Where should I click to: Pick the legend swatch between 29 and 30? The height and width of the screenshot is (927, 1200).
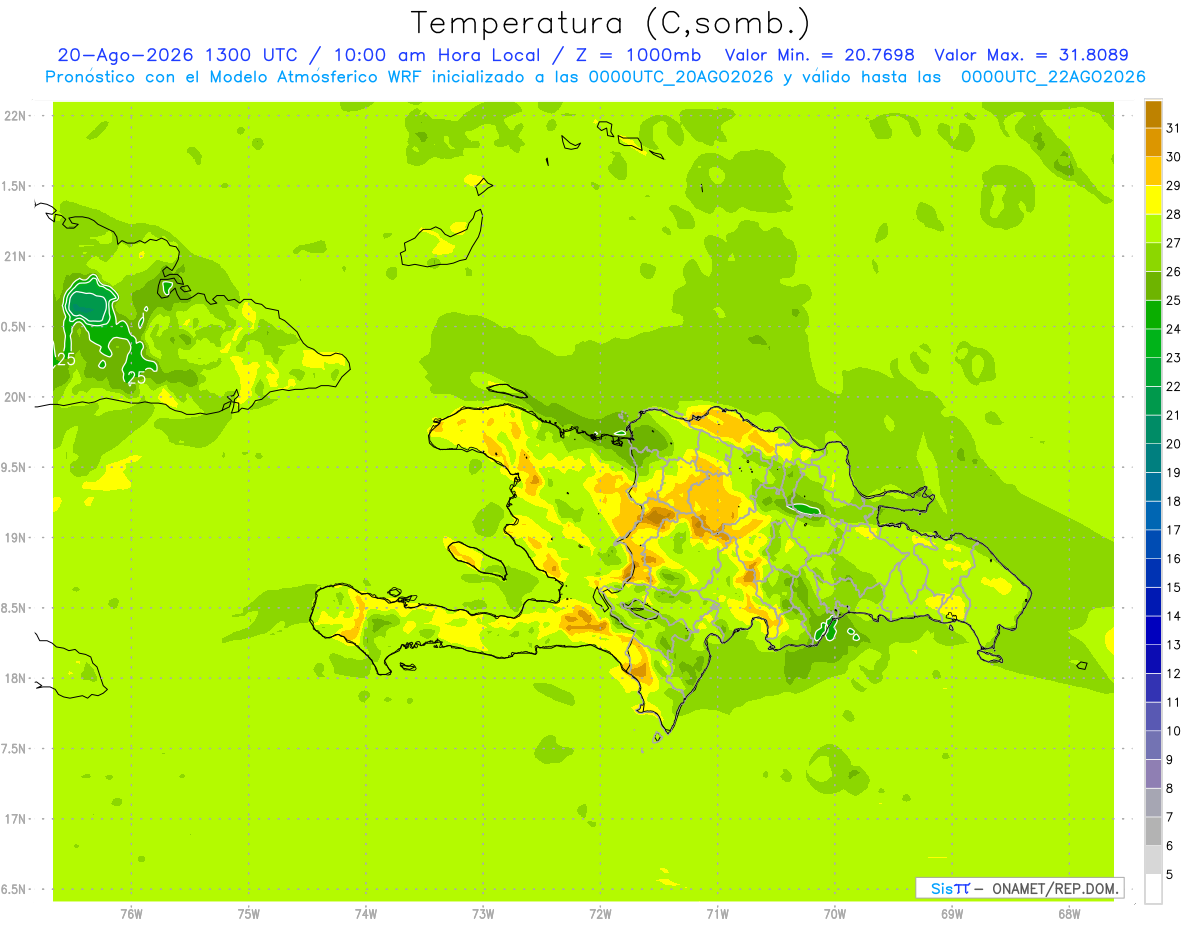click(x=1153, y=171)
